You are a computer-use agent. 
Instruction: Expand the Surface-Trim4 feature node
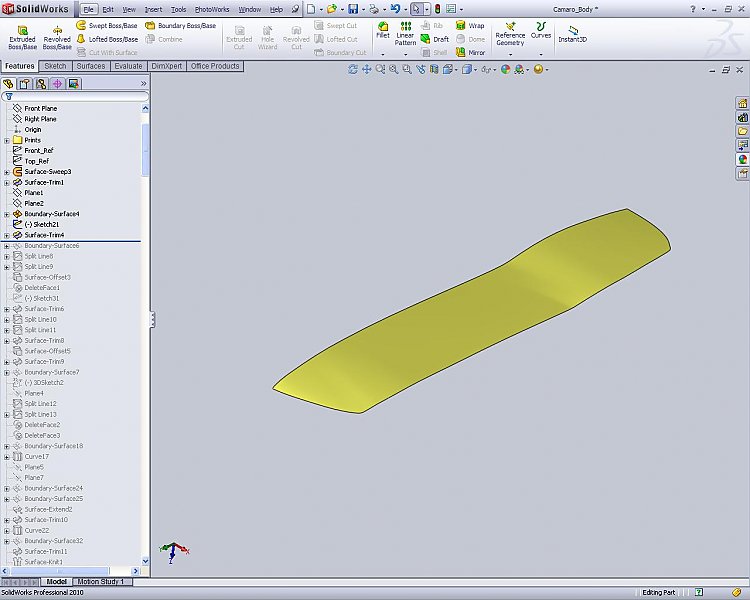[7, 235]
